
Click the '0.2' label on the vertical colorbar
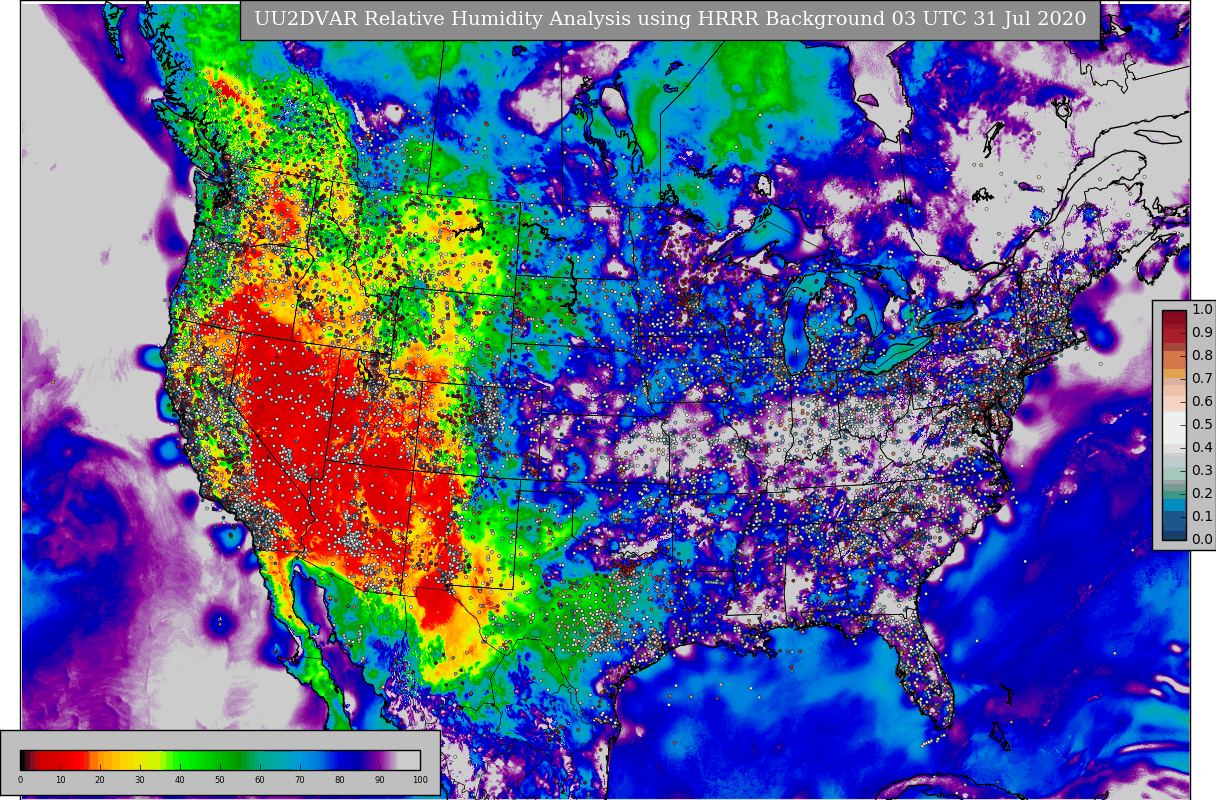point(1203,494)
